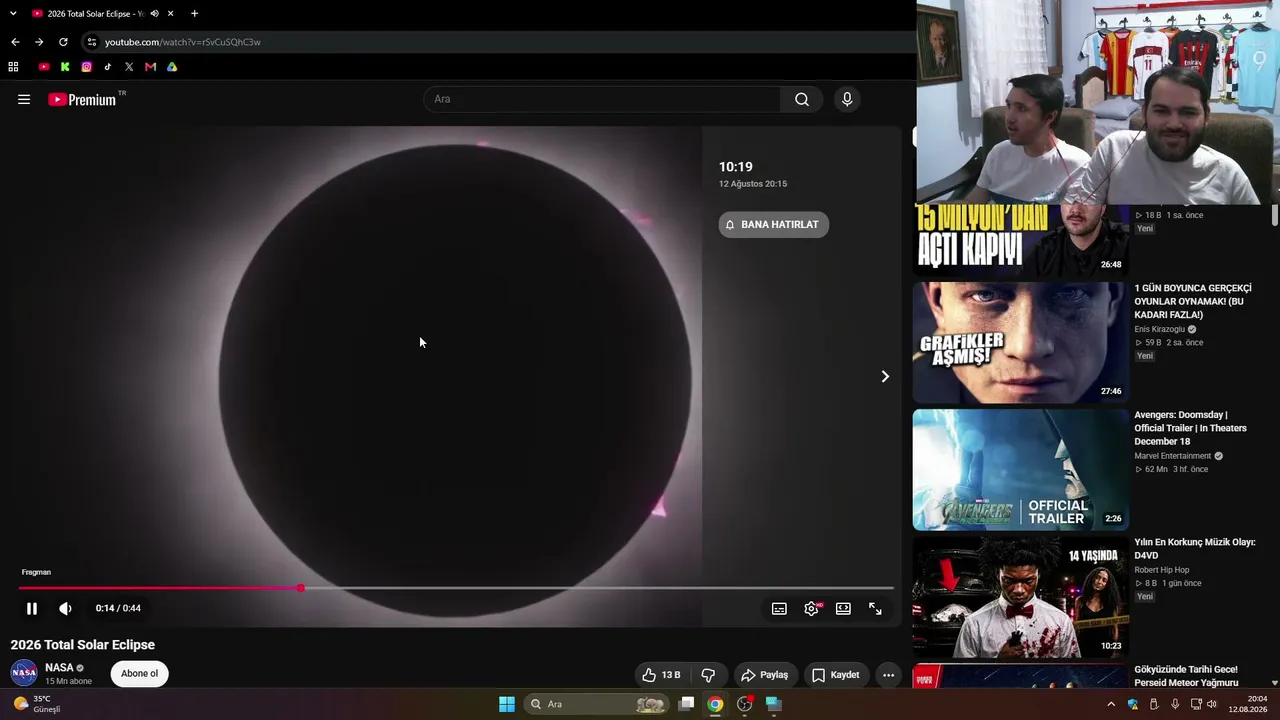The width and height of the screenshot is (1280, 720).
Task: Open the NASA channel avatar
Action: [24, 673]
